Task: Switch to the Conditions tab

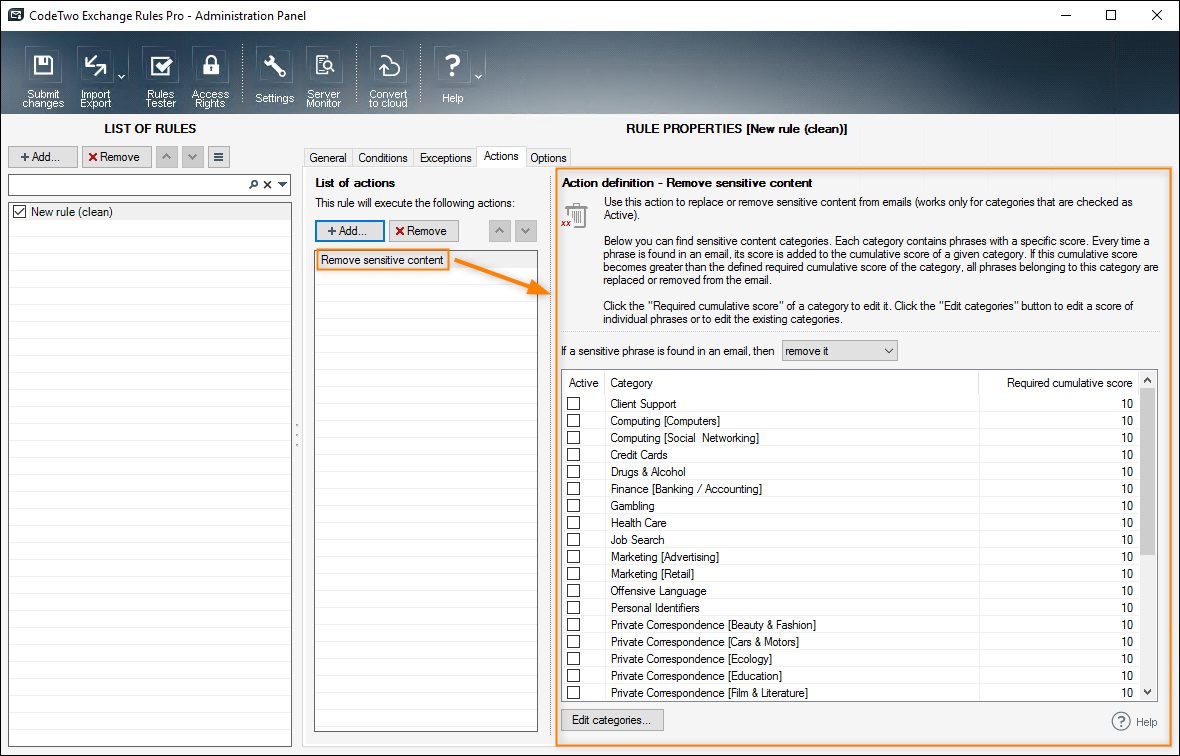Action: pos(382,157)
